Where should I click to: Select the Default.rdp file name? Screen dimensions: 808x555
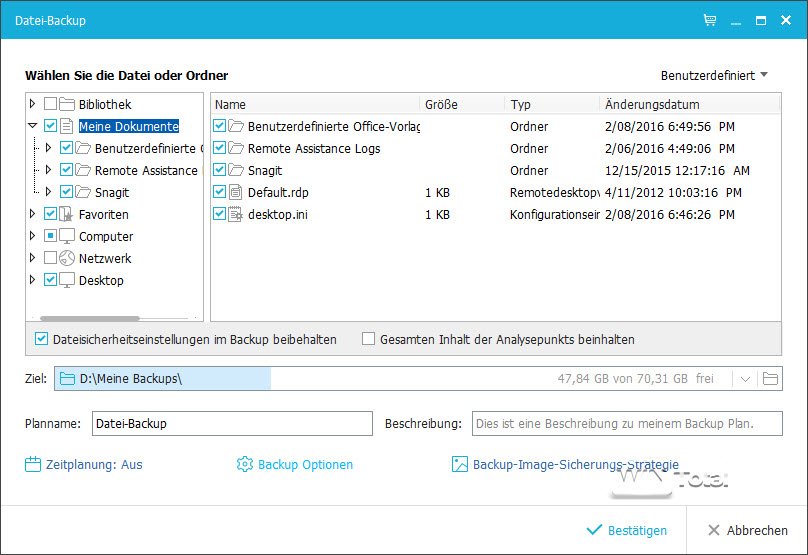pyautogui.click(x=278, y=192)
